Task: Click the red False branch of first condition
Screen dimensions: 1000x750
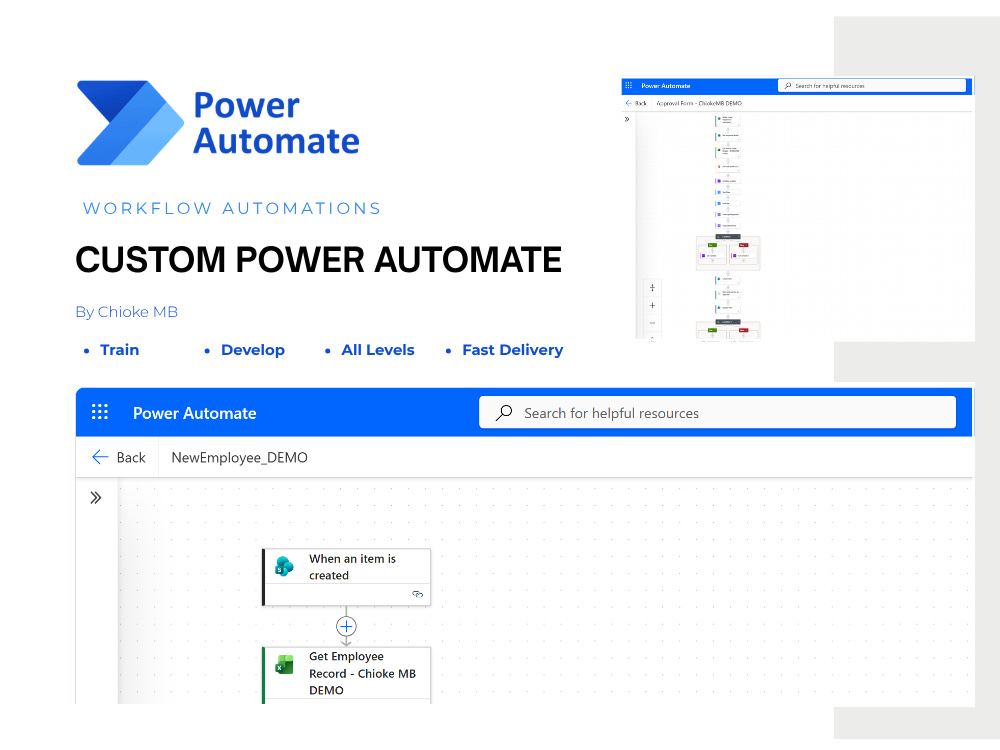Action: coord(743,245)
